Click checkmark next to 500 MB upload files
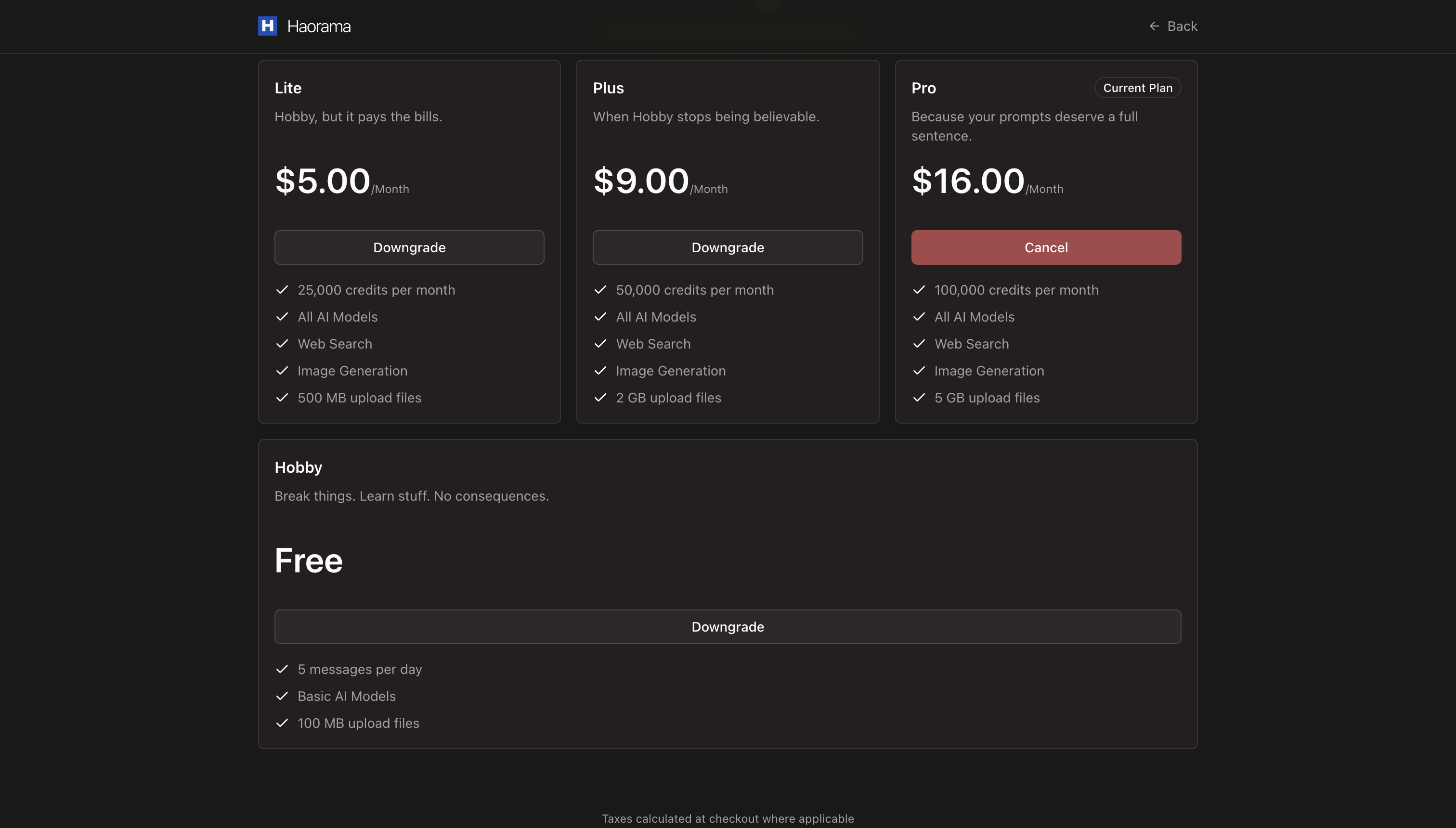Viewport: 1456px width, 828px height. pos(282,398)
